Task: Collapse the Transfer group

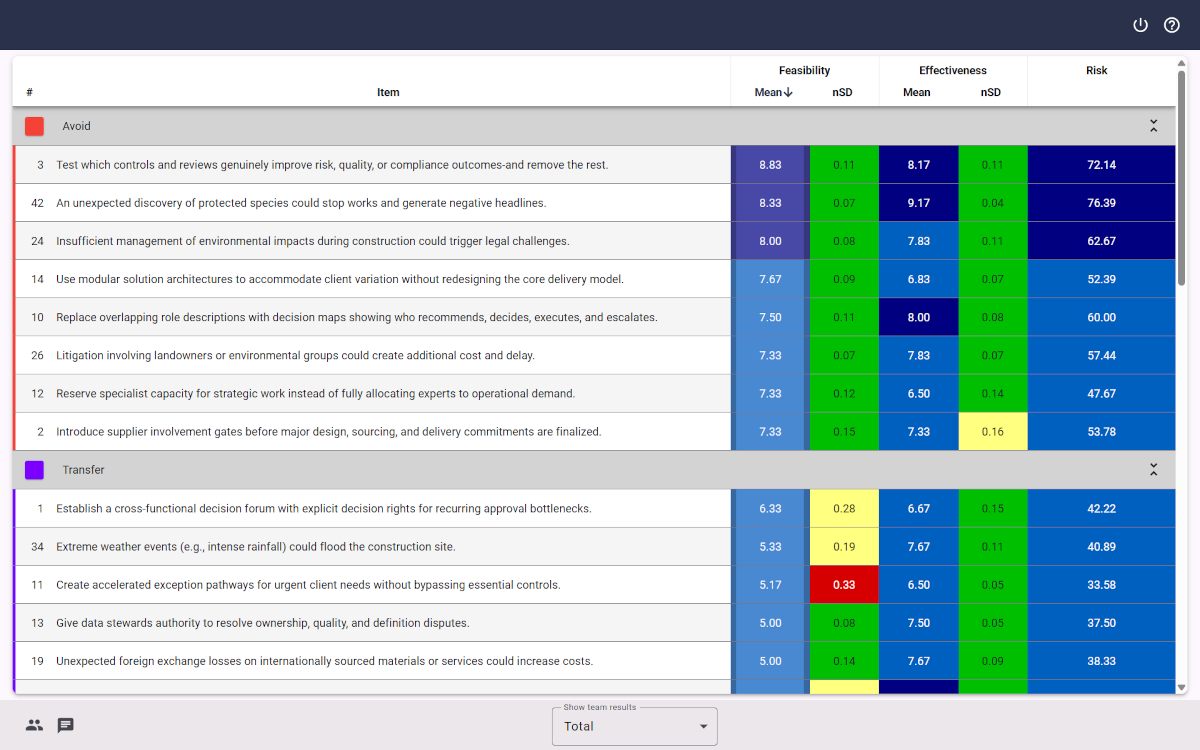Action: pyautogui.click(x=1153, y=470)
